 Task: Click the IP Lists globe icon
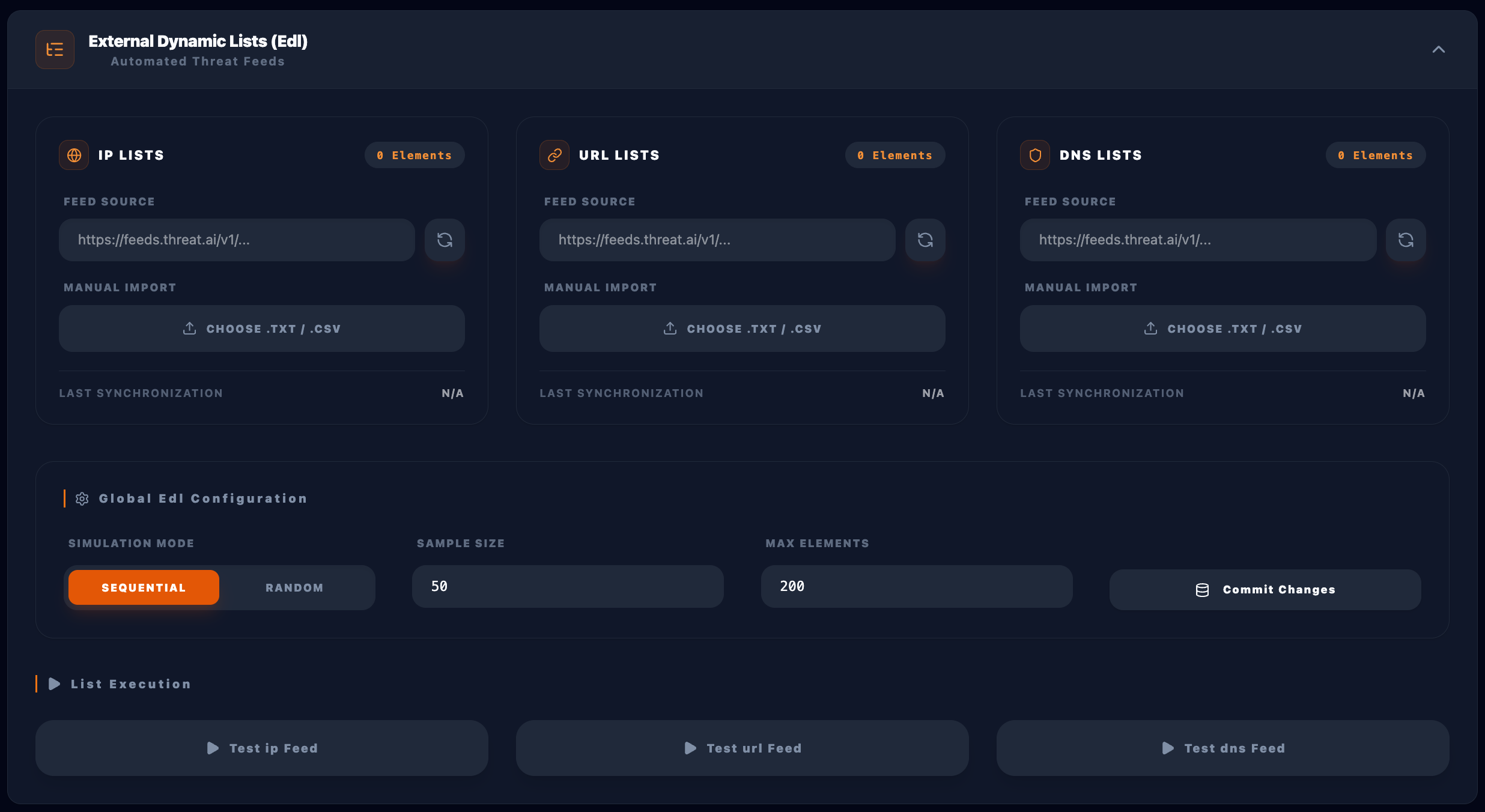[x=74, y=155]
